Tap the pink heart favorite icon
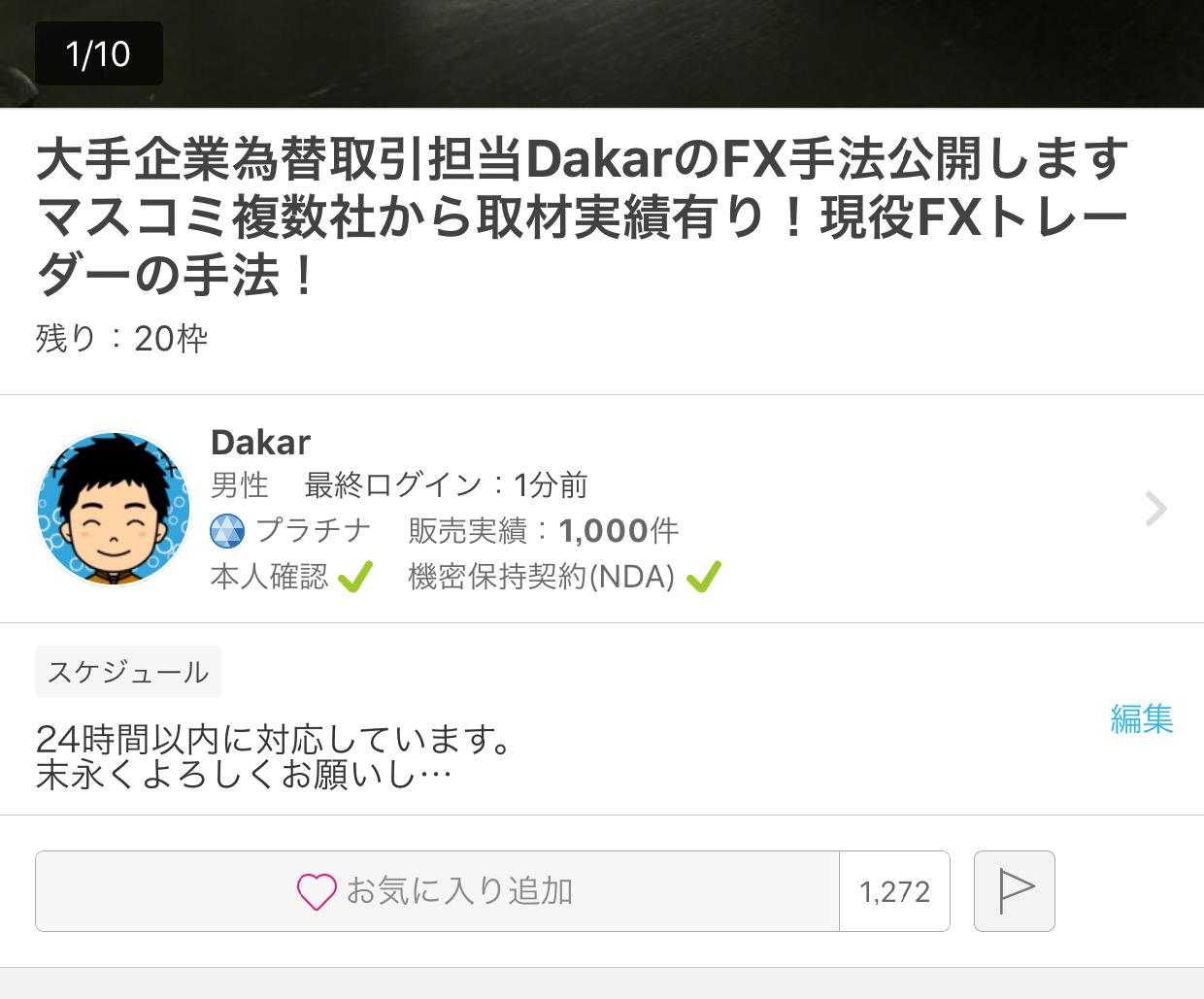This screenshot has height=999, width=1204. (x=317, y=891)
